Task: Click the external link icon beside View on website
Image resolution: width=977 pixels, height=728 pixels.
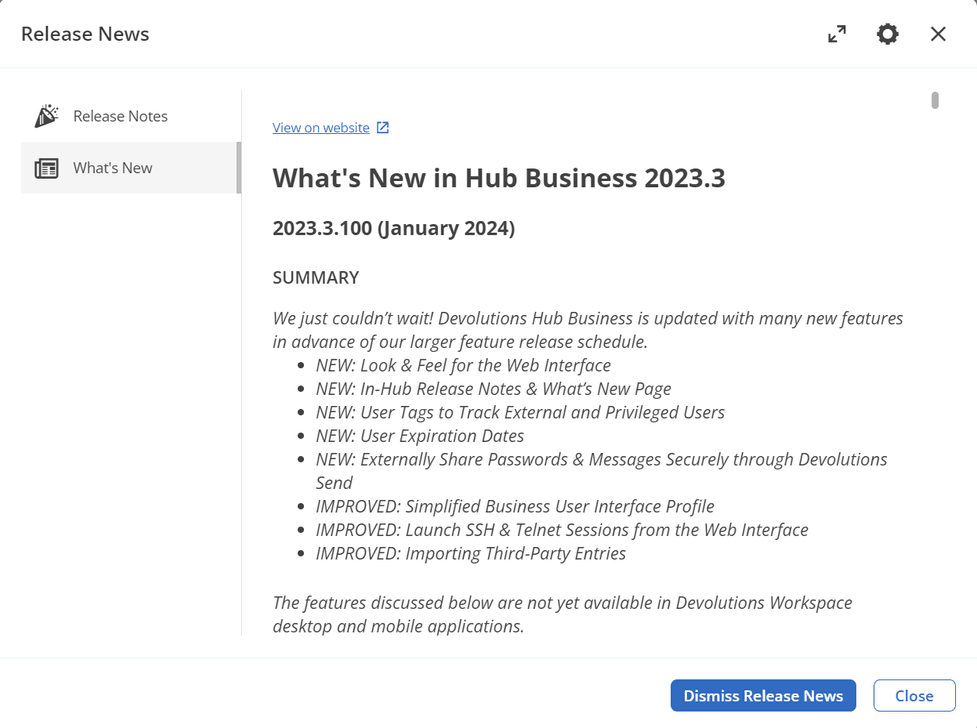Action: click(383, 128)
